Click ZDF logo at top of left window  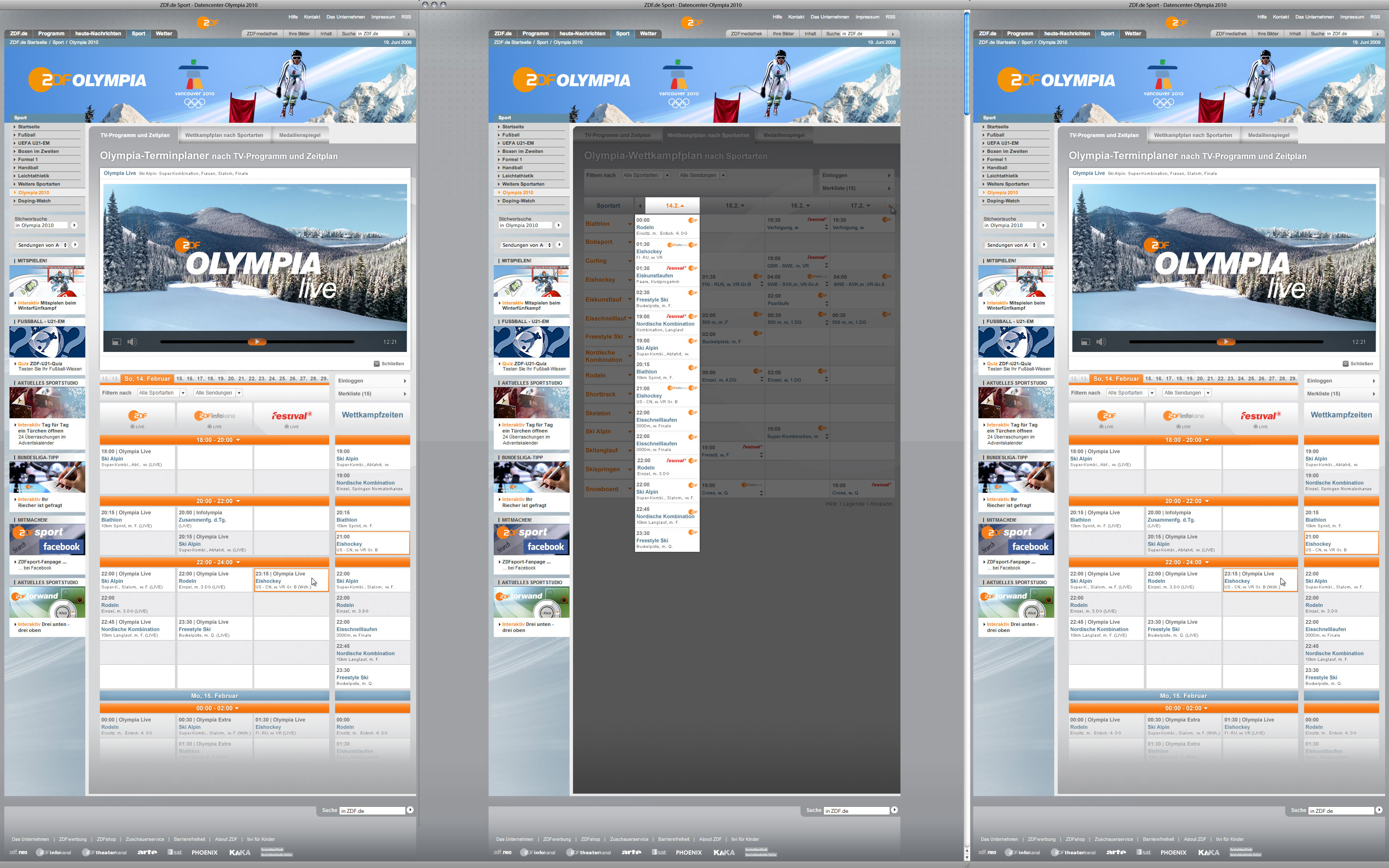[x=207, y=22]
